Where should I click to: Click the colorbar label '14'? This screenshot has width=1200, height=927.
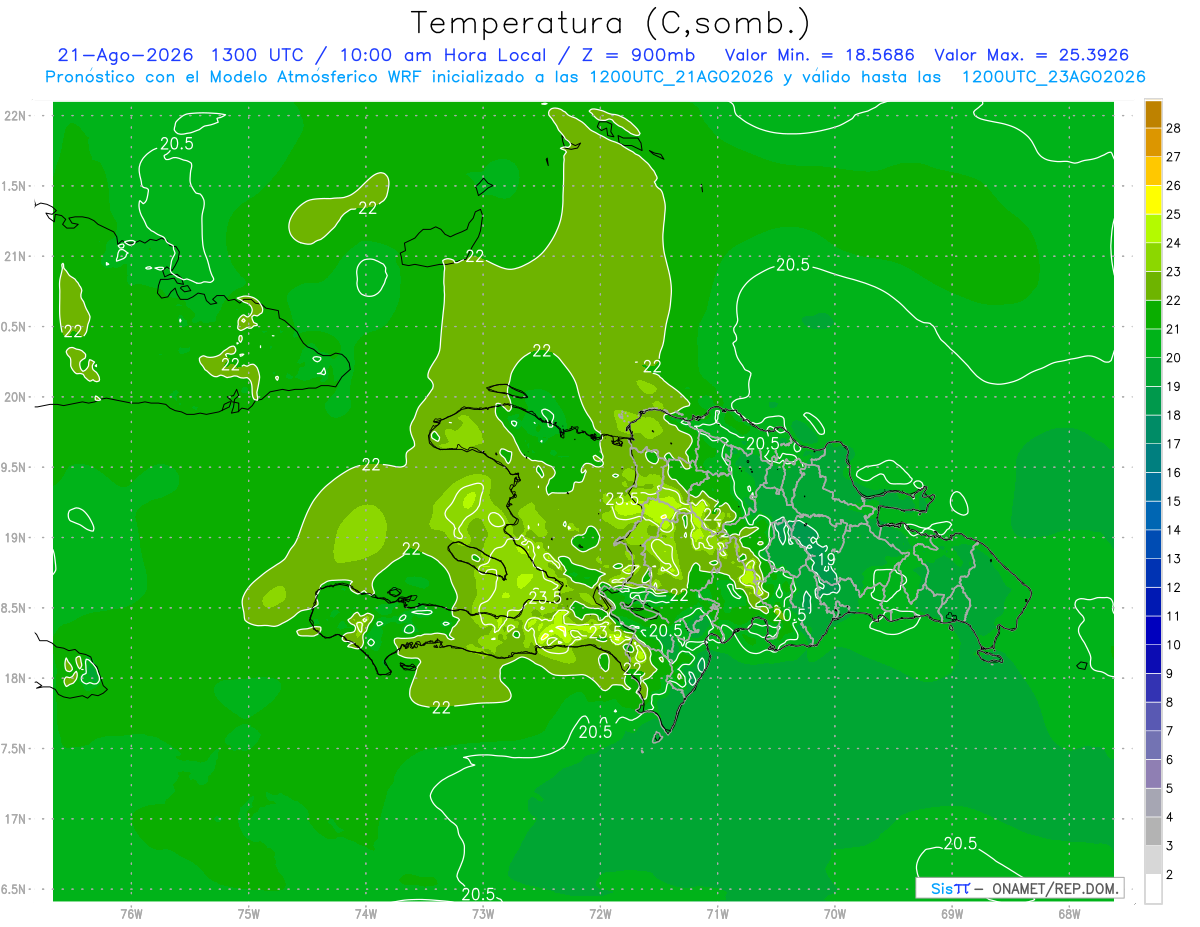coord(1174,530)
